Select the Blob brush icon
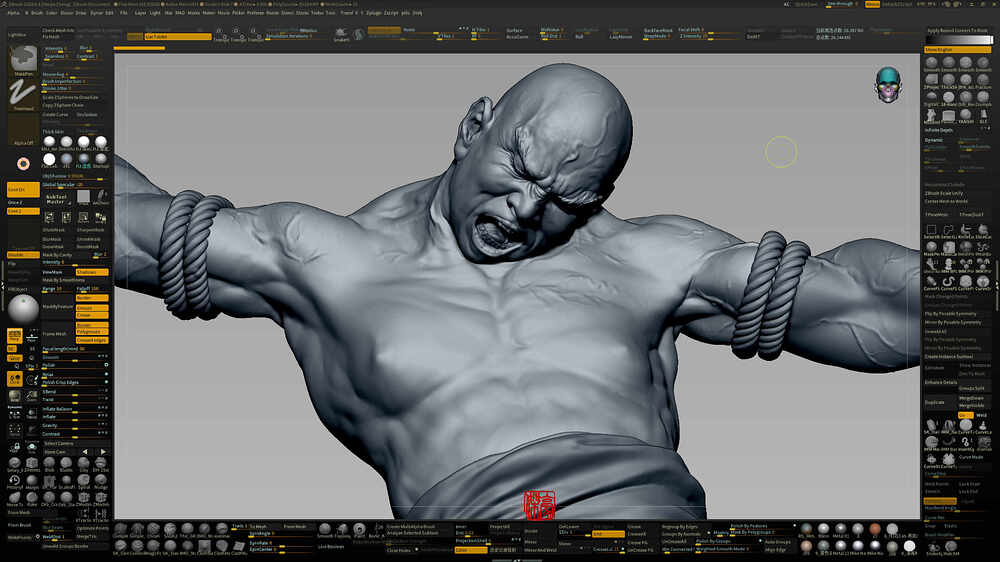1000x562 pixels. (x=49, y=464)
